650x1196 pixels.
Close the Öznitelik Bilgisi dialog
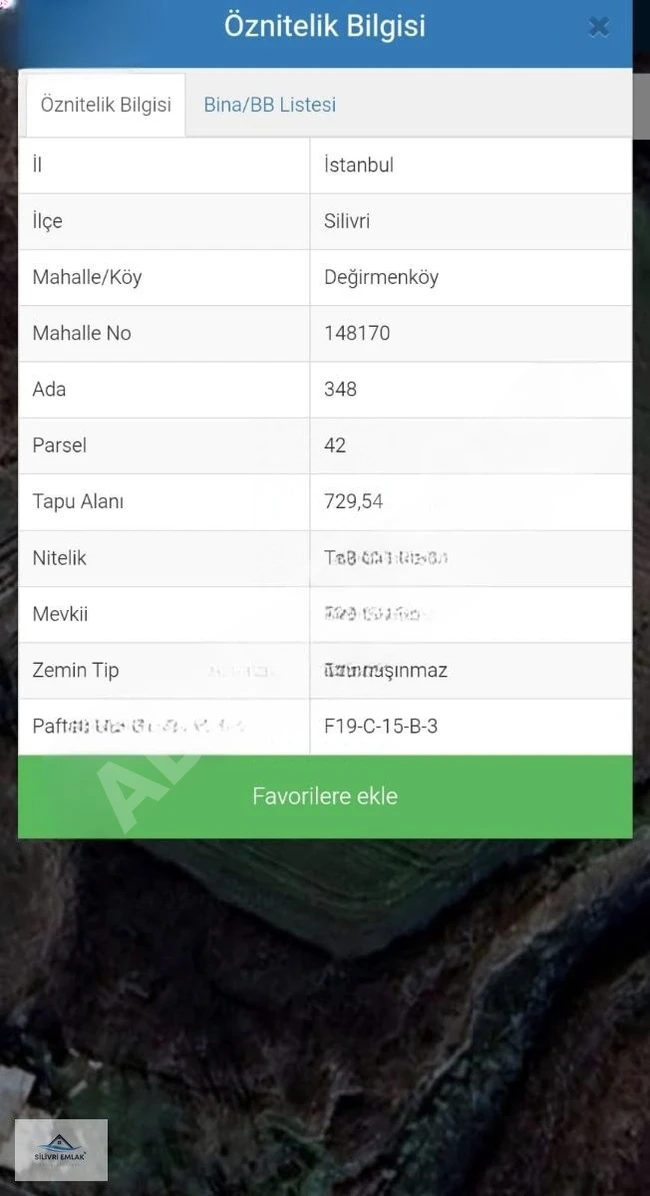(x=600, y=27)
